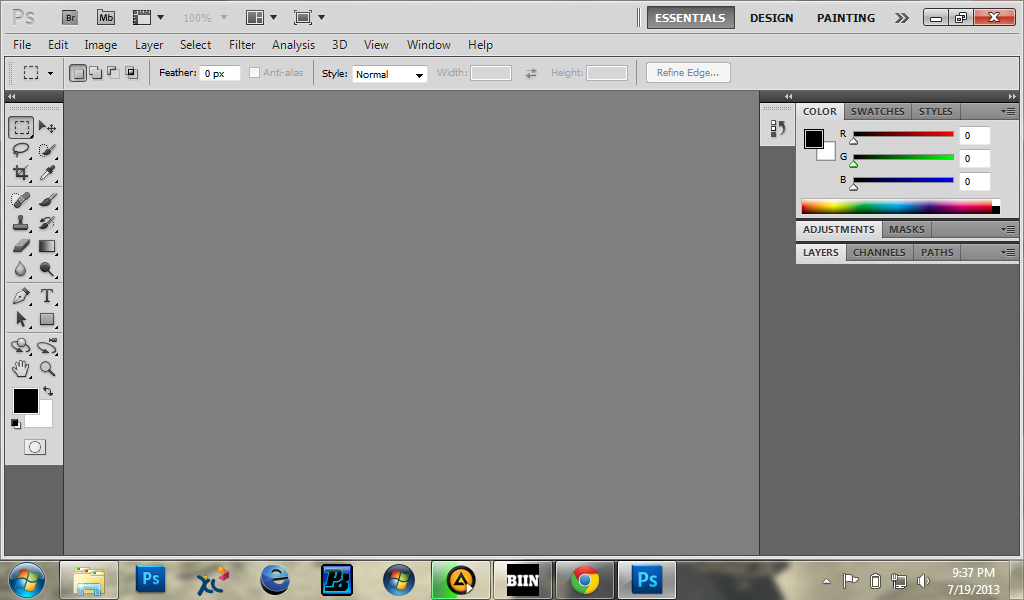Enable the Anti-alias checkbox
This screenshot has width=1024, height=600.
255,72
